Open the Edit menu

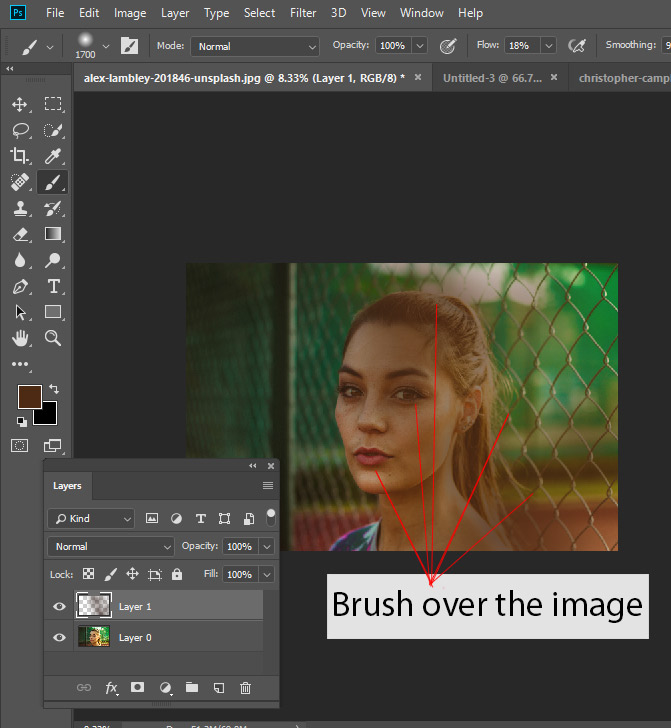pyautogui.click(x=89, y=13)
